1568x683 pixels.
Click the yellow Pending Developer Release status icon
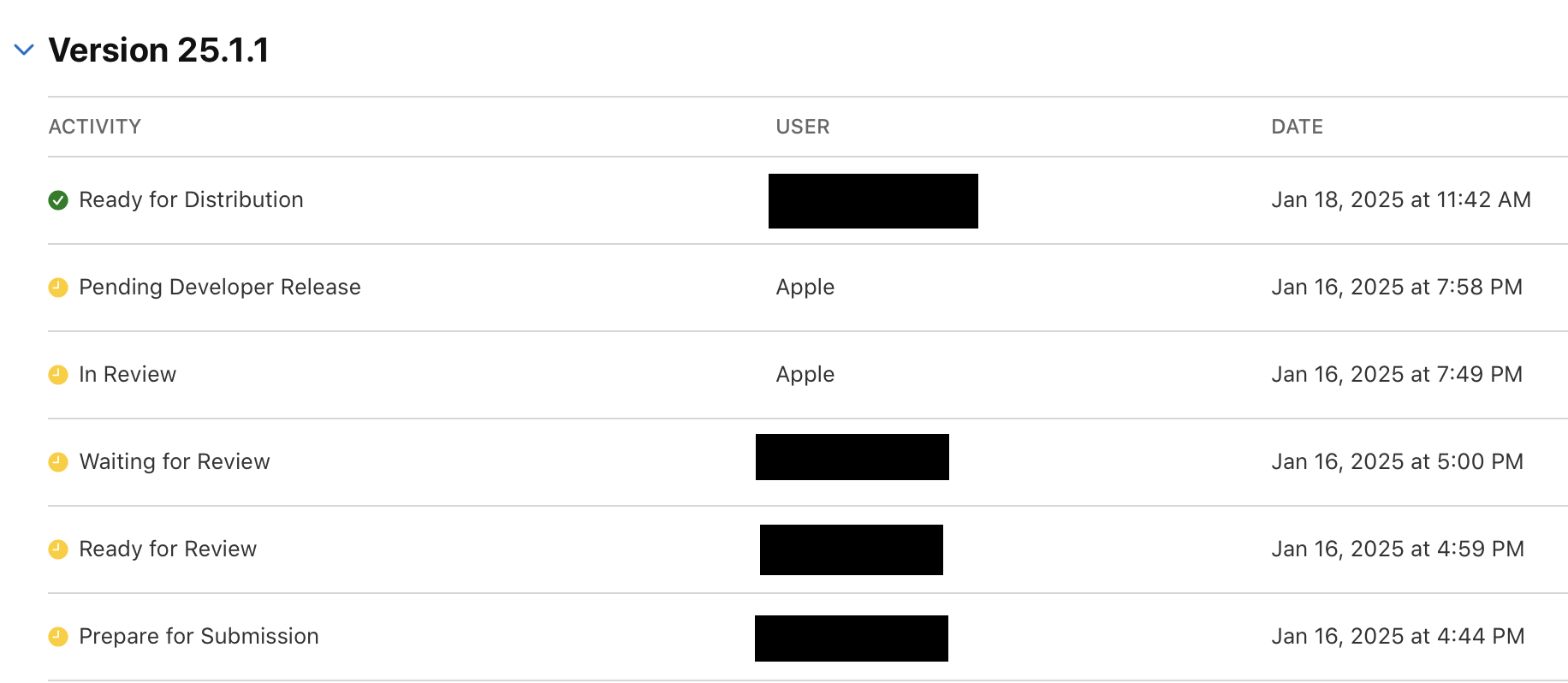click(58, 288)
